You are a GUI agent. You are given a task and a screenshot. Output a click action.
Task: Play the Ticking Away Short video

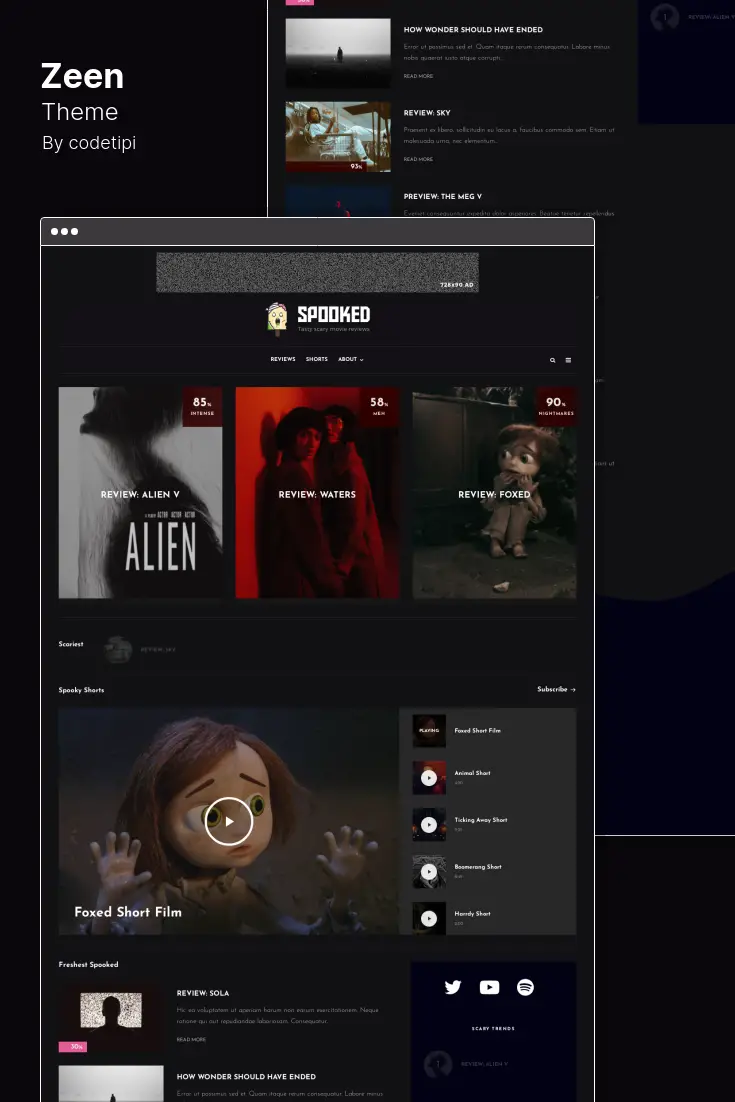tap(429, 824)
